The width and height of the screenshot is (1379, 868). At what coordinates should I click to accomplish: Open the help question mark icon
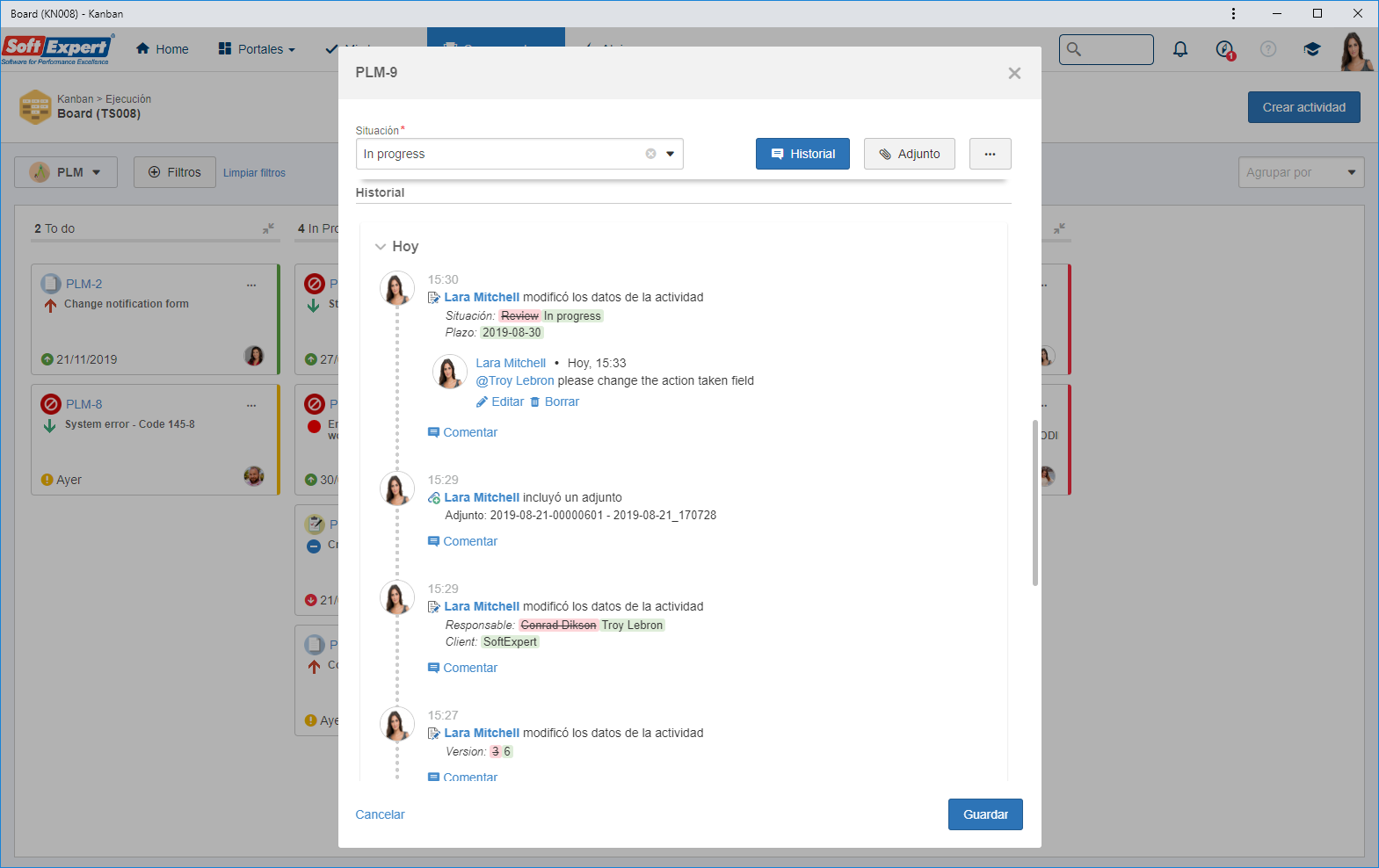pyautogui.click(x=1268, y=49)
